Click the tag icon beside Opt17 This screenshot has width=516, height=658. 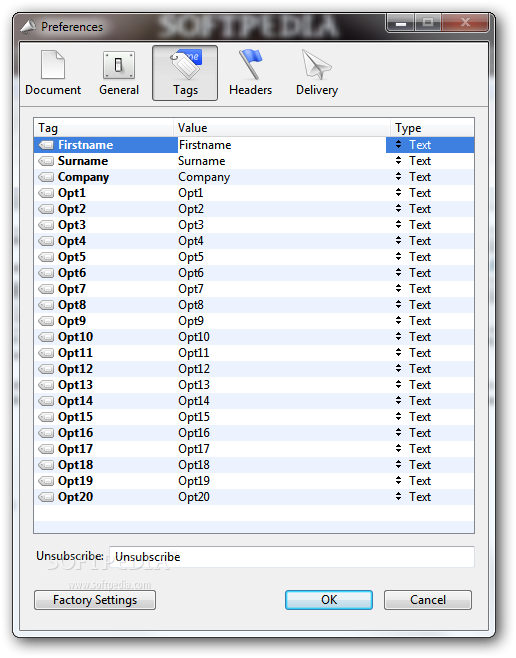46,449
